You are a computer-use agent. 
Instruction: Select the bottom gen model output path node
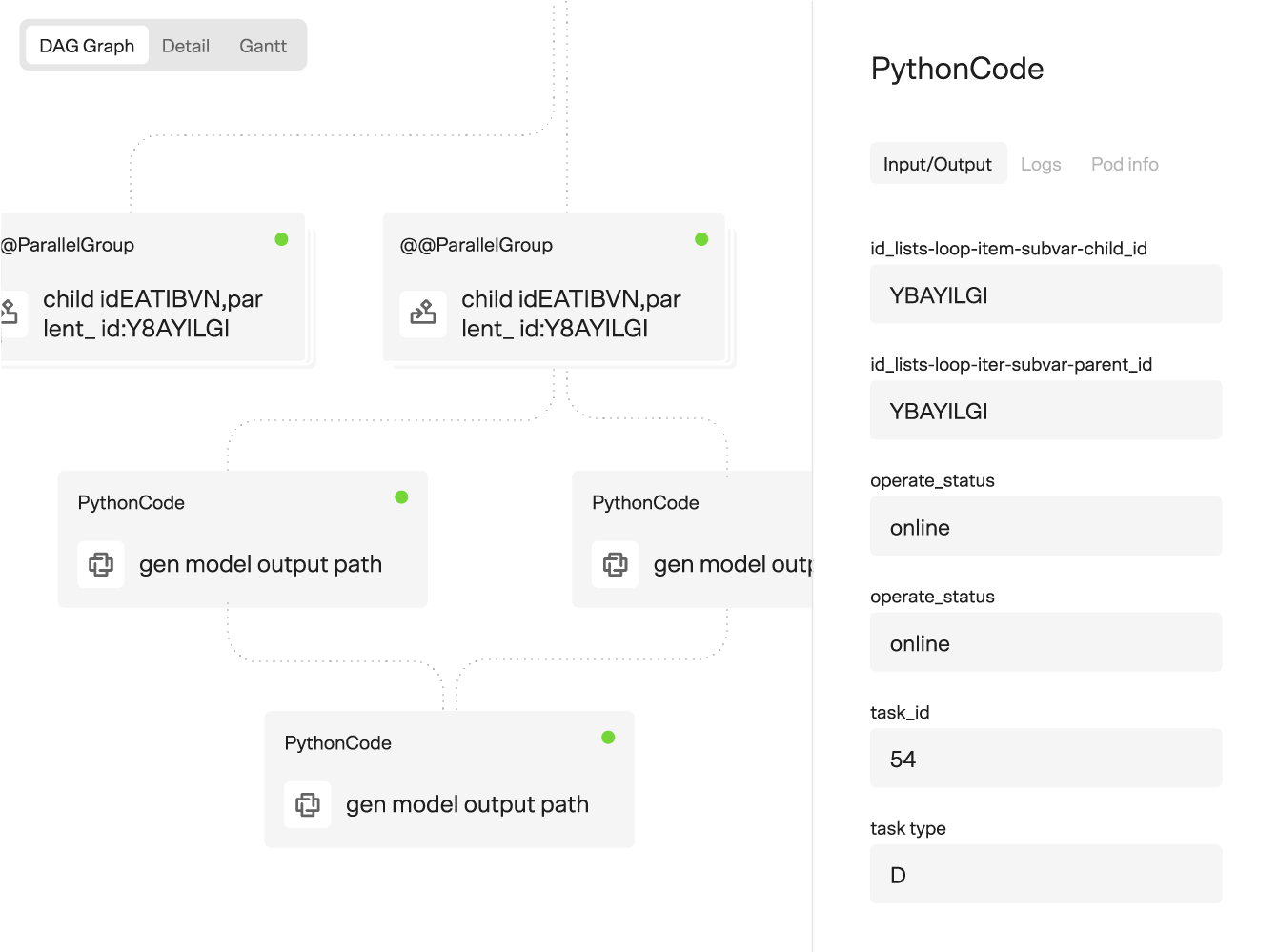click(x=467, y=804)
